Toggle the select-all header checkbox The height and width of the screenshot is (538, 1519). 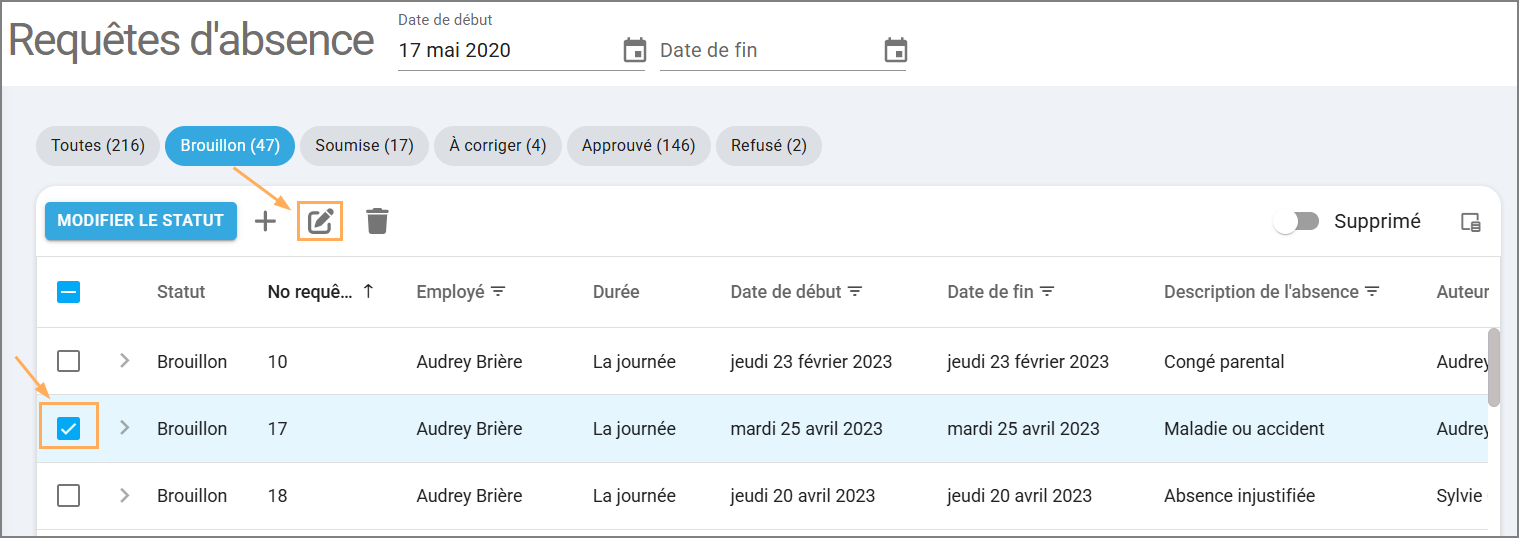pos(69,292)
